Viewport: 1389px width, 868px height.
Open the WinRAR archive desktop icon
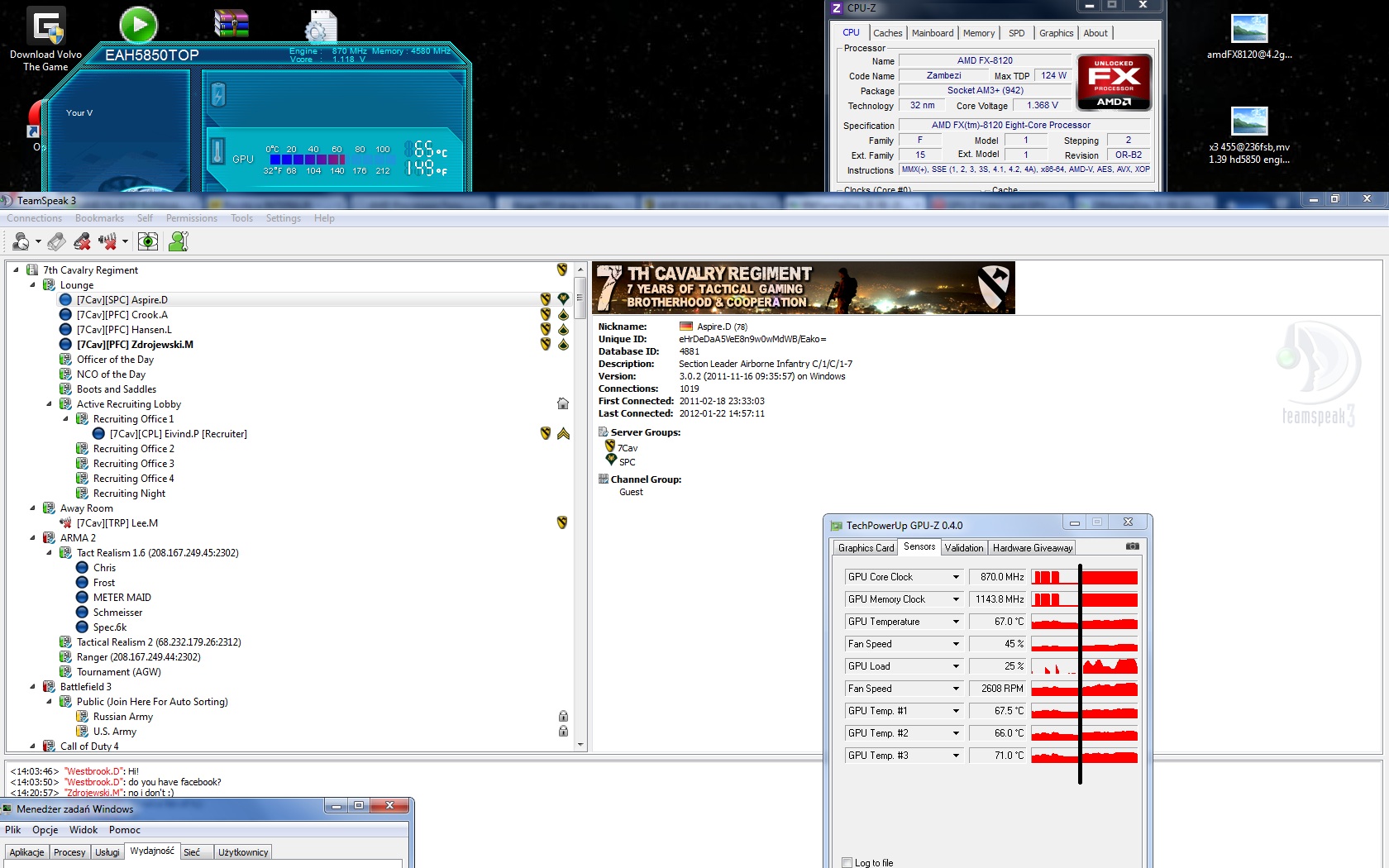pyautogui.click(x=231, y=24)
